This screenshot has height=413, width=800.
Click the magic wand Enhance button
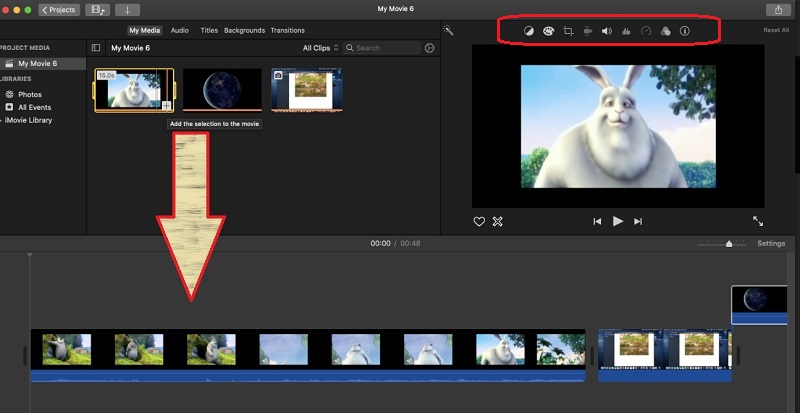[448, 30]
